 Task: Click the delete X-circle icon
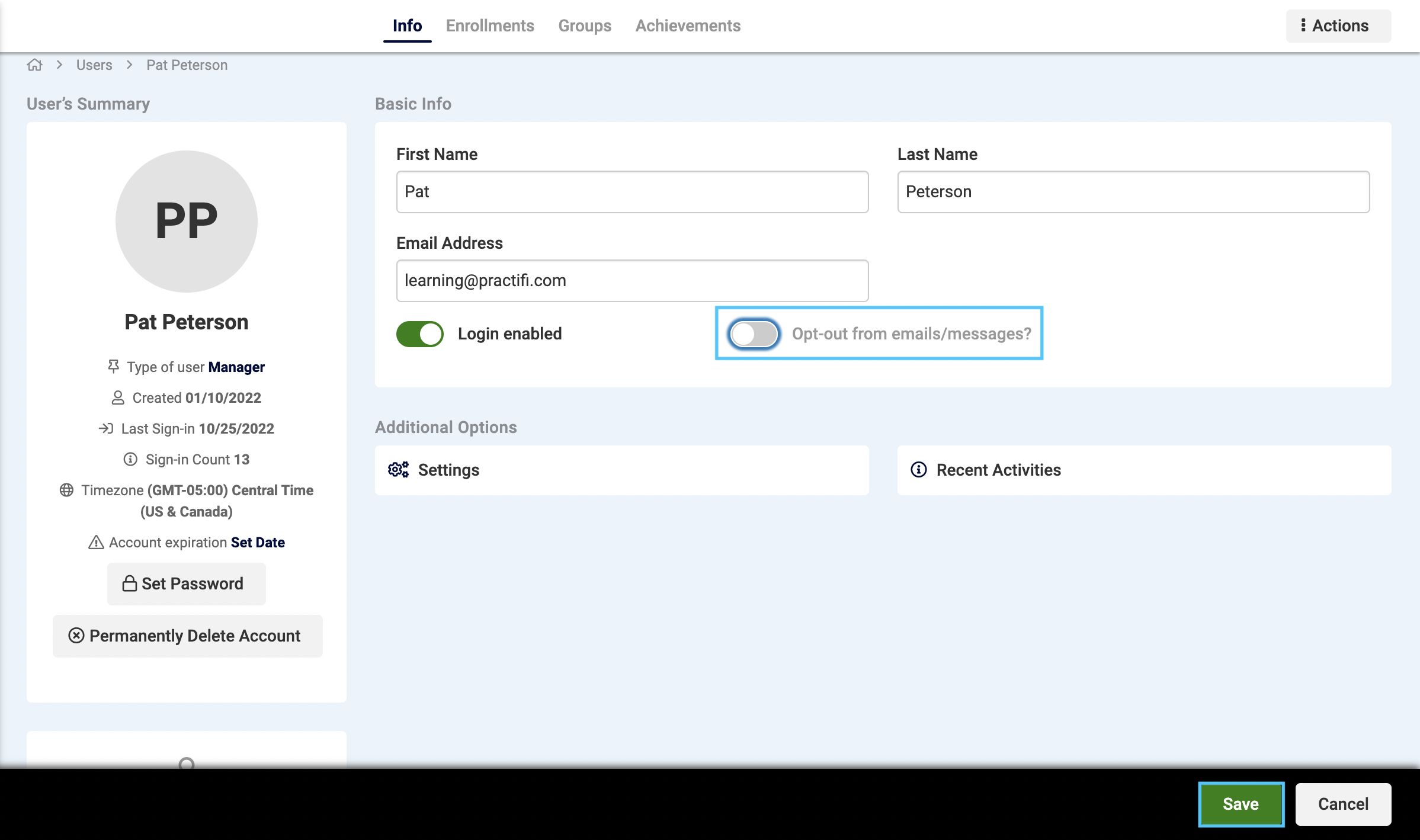point(76,636)
